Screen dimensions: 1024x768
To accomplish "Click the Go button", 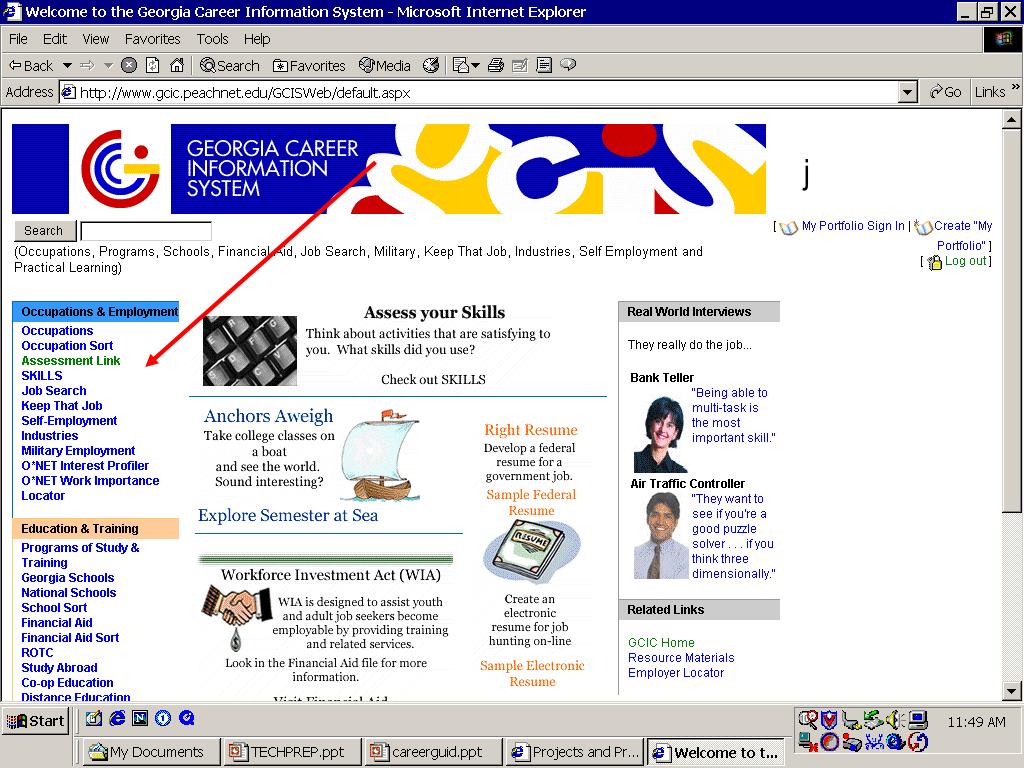I will [x=946, y=92].
